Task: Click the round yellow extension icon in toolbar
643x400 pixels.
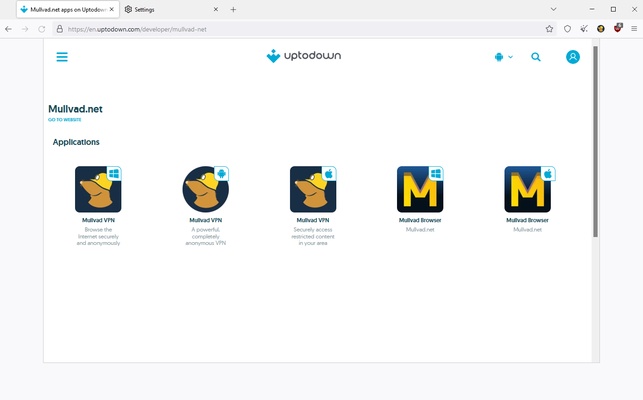Action: point(601,29)
